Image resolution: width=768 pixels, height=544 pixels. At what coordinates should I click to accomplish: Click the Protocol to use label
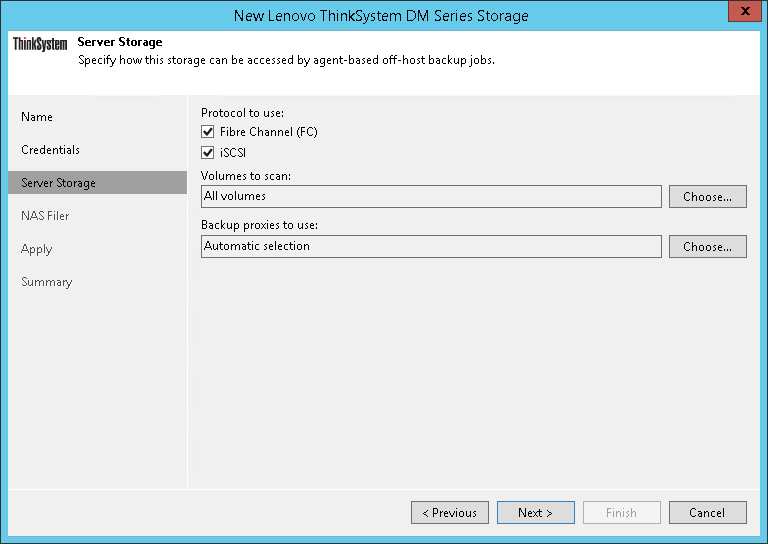(x=242, y=113)
